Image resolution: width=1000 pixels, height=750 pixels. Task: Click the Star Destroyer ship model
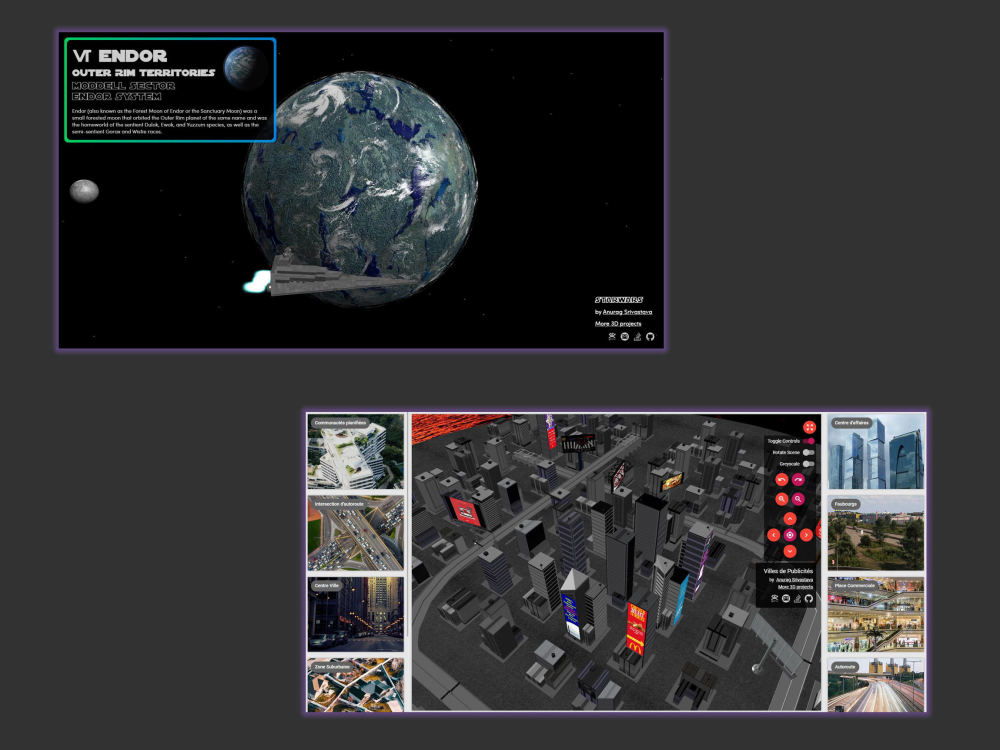tap(332, 276)
